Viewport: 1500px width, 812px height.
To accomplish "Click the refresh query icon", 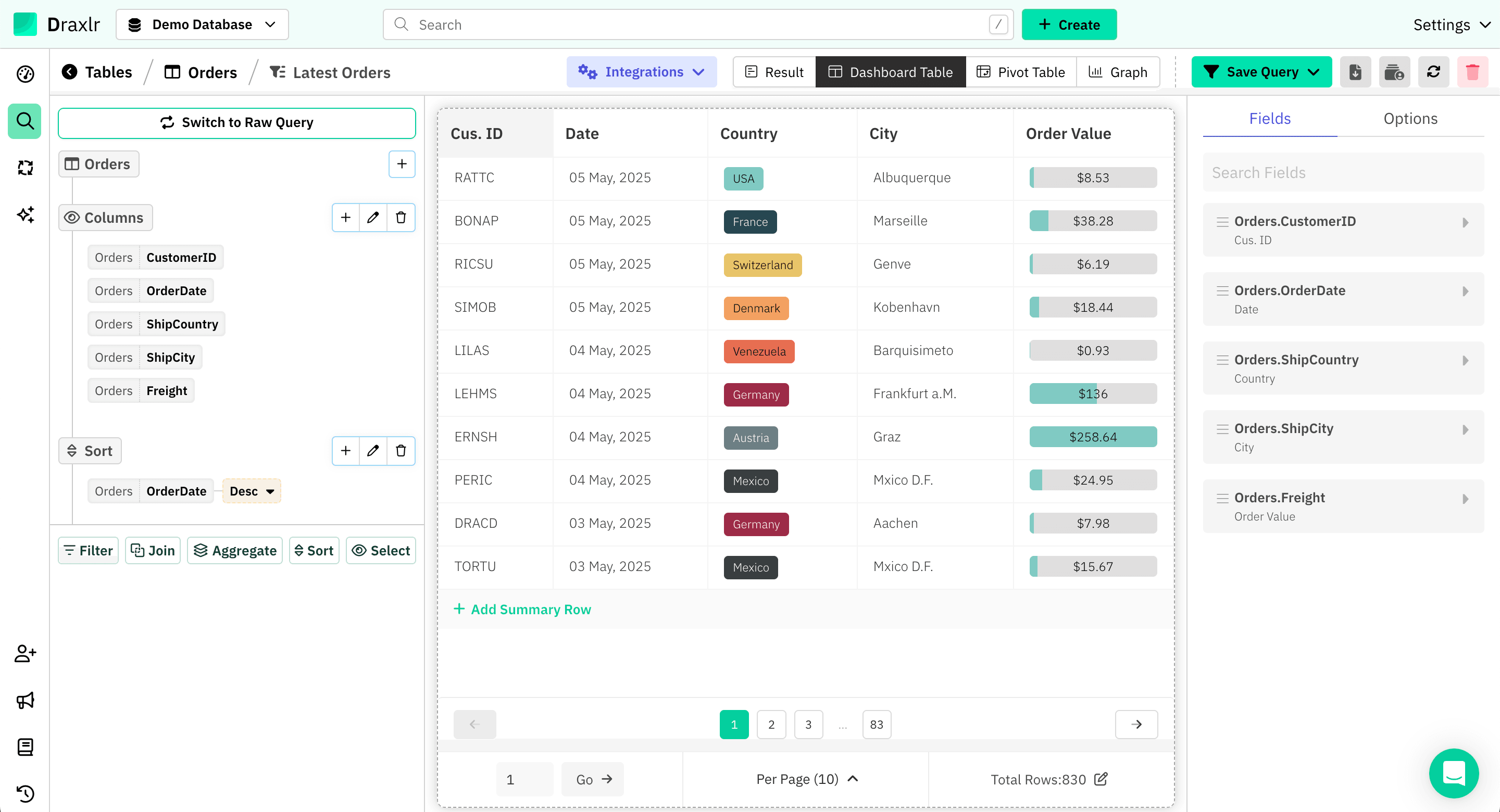I will pyautogui.click(x=1433, y=72).
